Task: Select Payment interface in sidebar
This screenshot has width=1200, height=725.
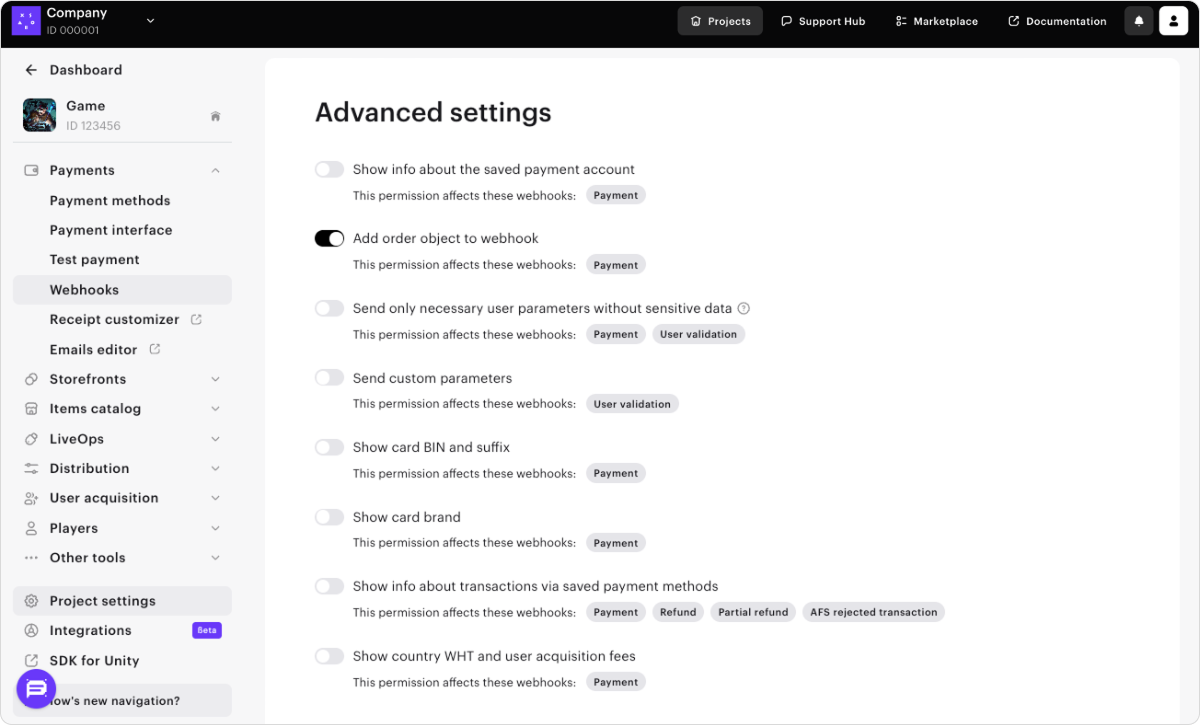Action: click(111, 230)
